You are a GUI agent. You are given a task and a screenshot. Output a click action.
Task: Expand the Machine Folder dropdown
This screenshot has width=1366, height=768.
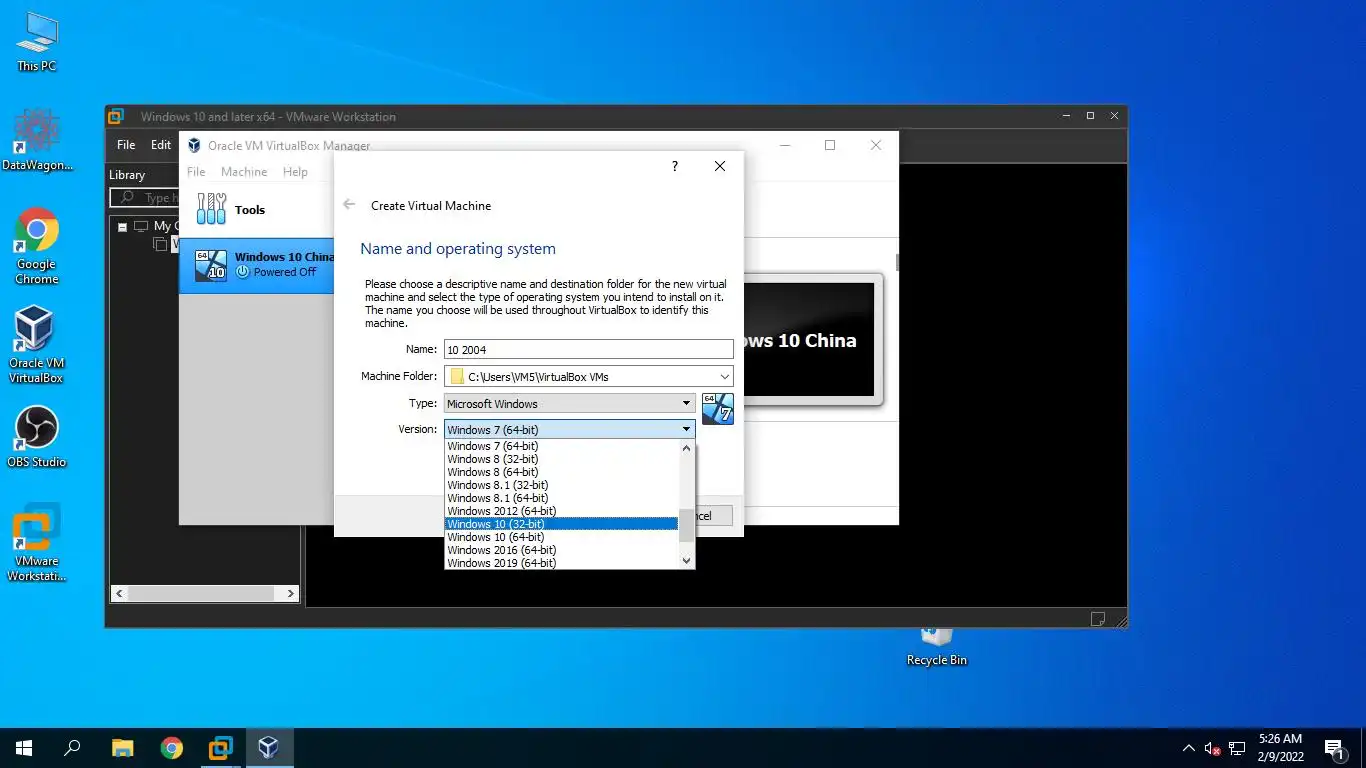pyautogui.click(x=724, y=377)
